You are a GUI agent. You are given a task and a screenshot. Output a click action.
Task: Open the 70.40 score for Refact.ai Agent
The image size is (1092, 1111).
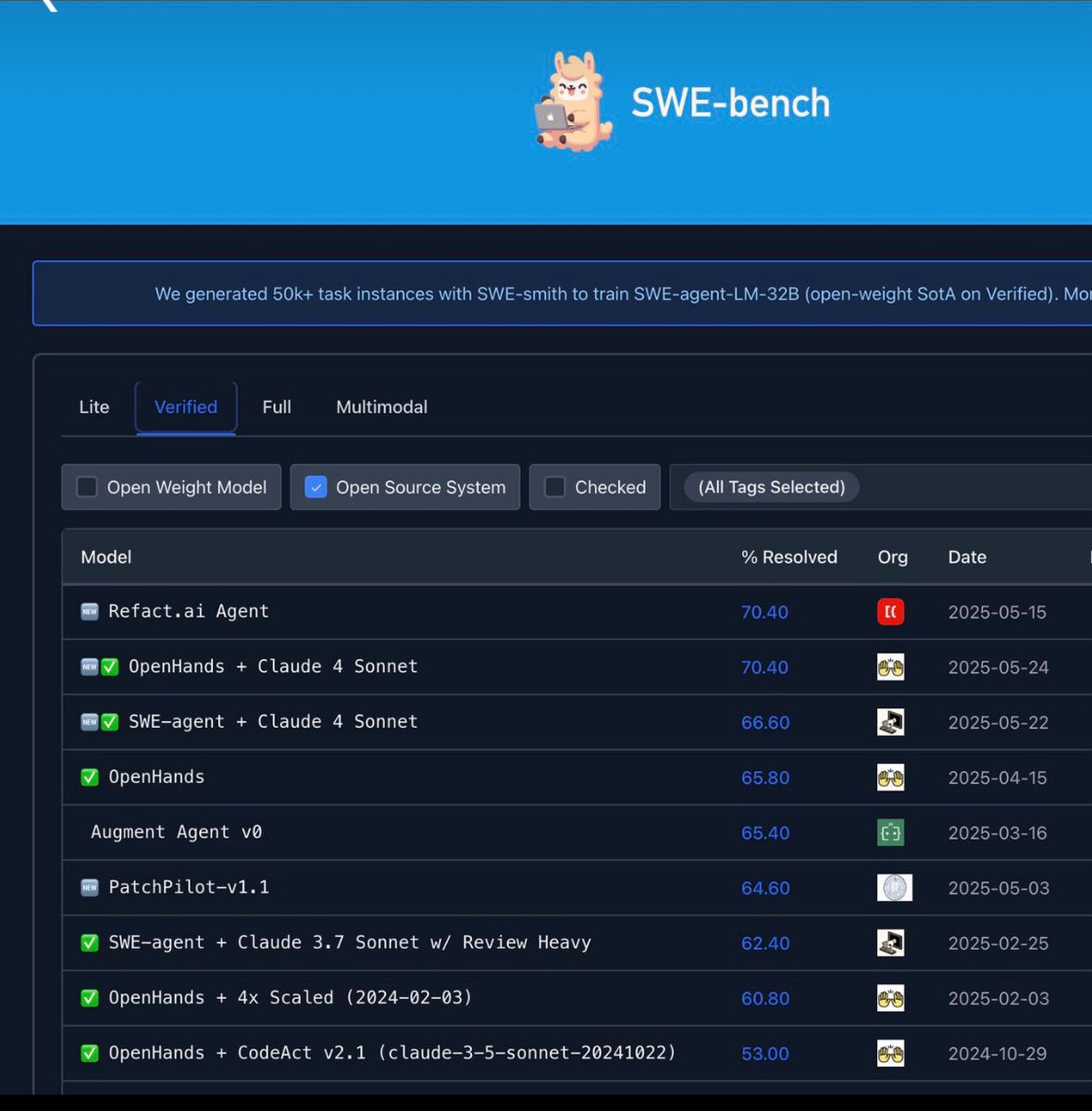pyautogui.click(x=764, y=612)
